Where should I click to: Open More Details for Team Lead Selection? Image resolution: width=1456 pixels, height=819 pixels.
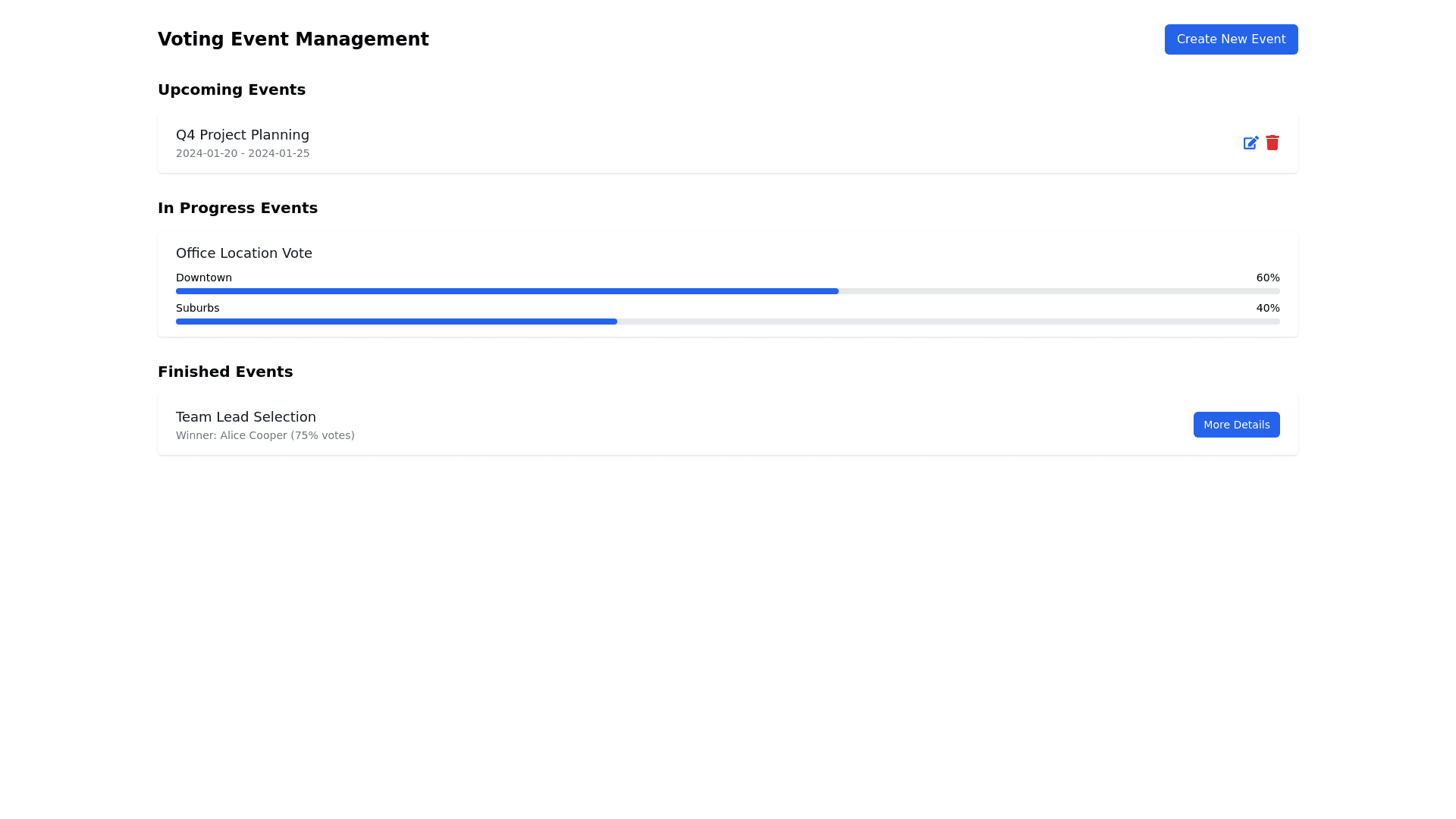[1236, 425]
